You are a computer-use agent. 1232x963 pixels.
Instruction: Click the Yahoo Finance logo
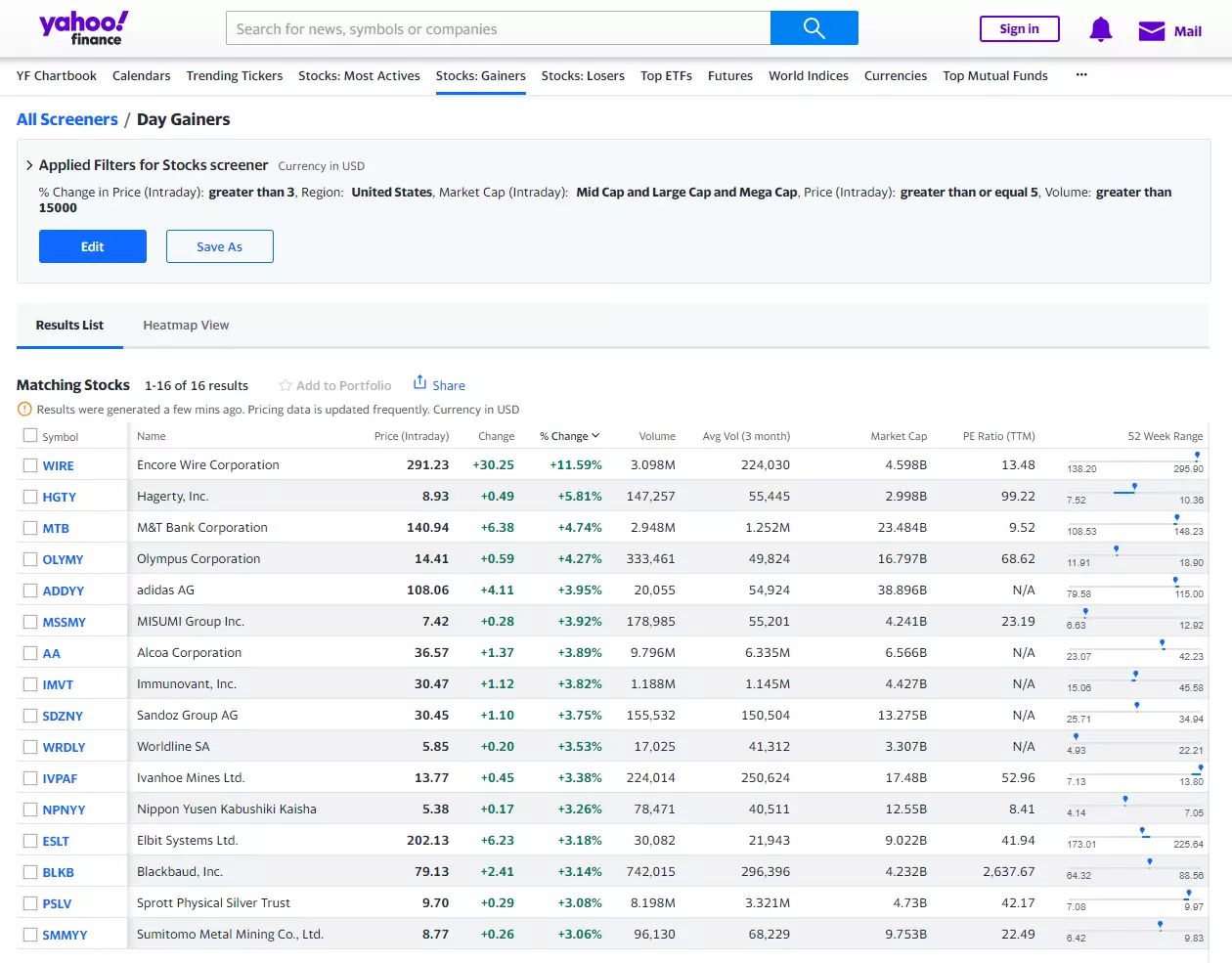click(x=84, y=28)
